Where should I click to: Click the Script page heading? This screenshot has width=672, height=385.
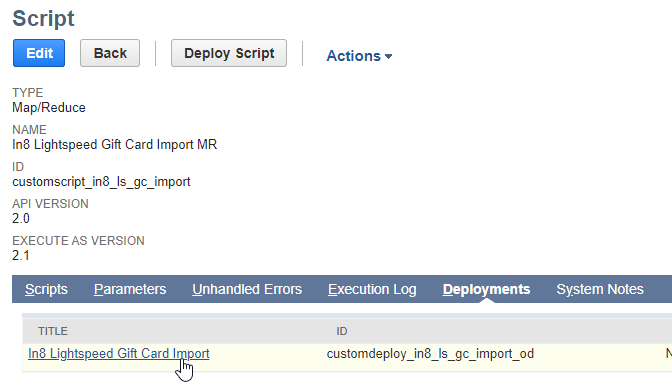coord(43,18)
